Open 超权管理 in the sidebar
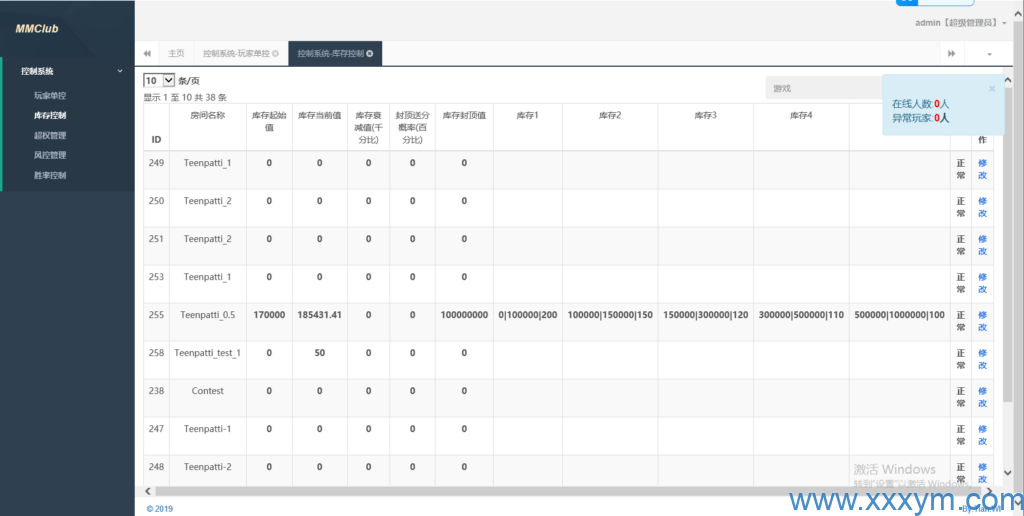1024x516 pixels. click(x=50, y=135)
